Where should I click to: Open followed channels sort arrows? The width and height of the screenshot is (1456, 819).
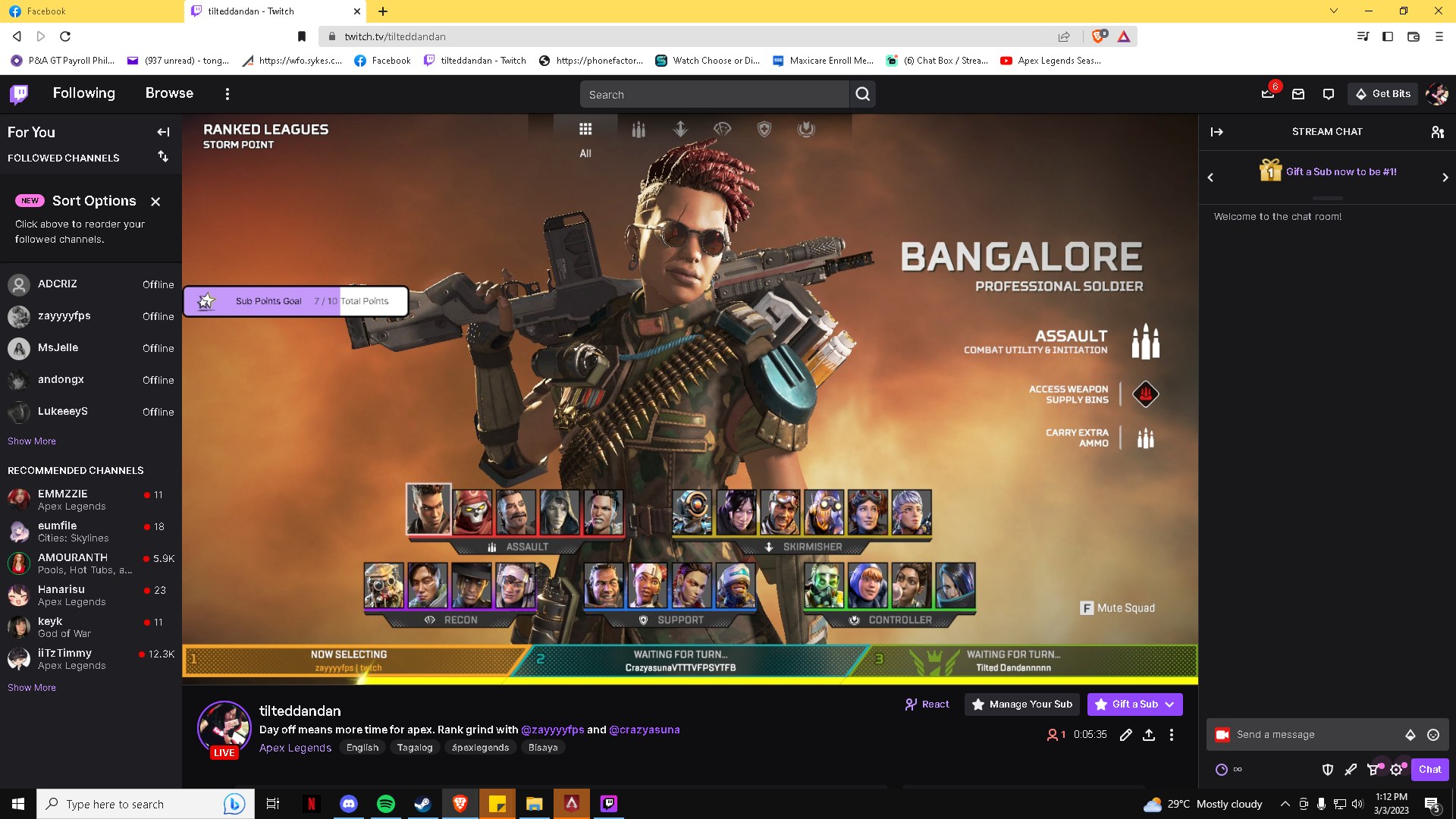[163, 156]
